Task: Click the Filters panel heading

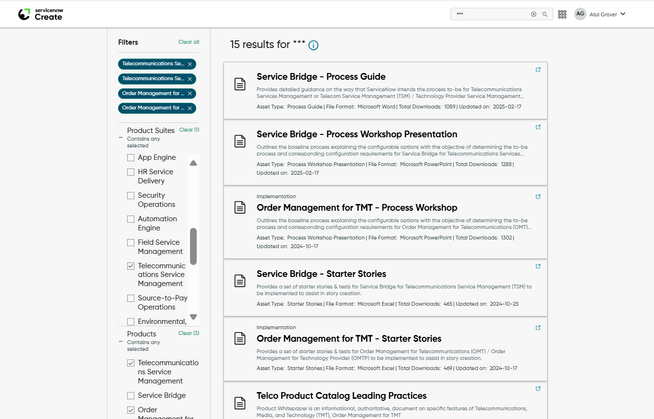Action: pos(128,42)
